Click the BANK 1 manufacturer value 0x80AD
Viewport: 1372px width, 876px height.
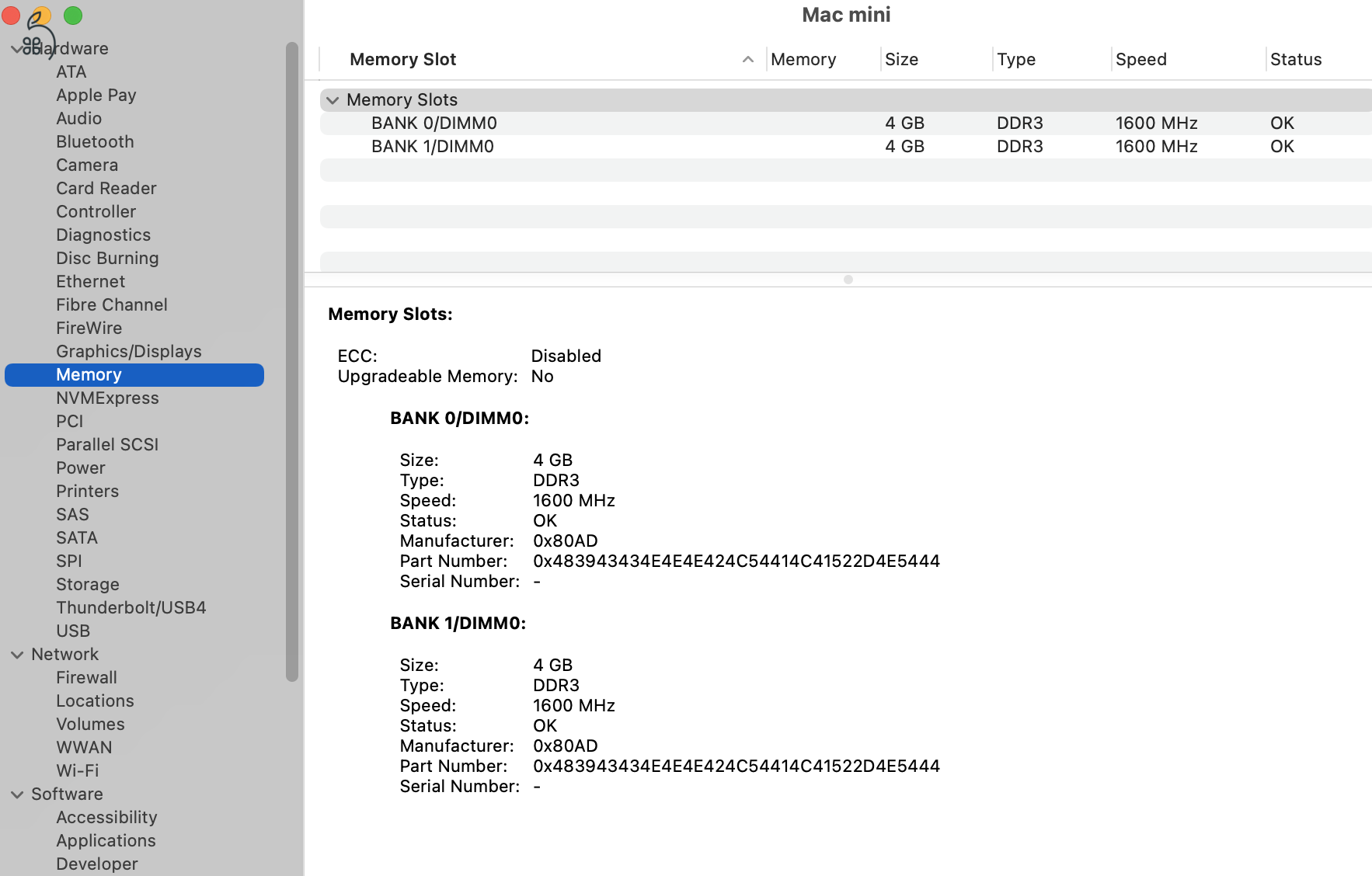(566, 746)
